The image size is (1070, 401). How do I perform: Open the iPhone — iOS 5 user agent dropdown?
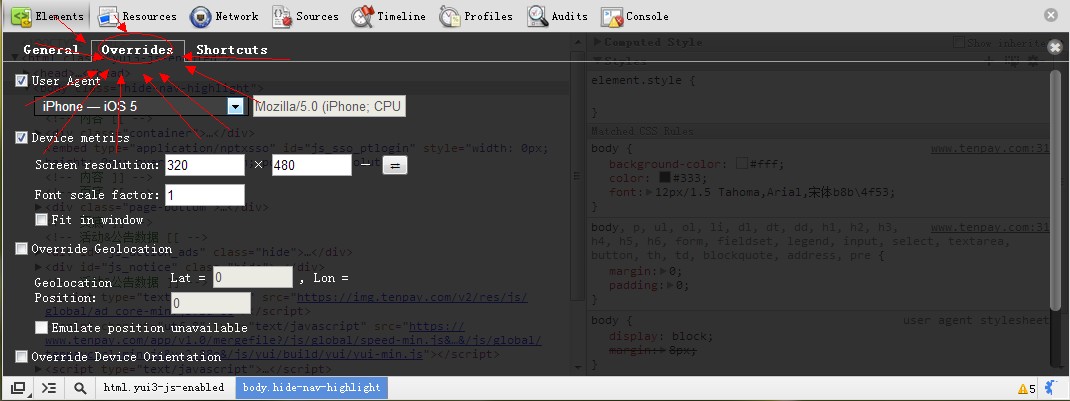(141, 106)
